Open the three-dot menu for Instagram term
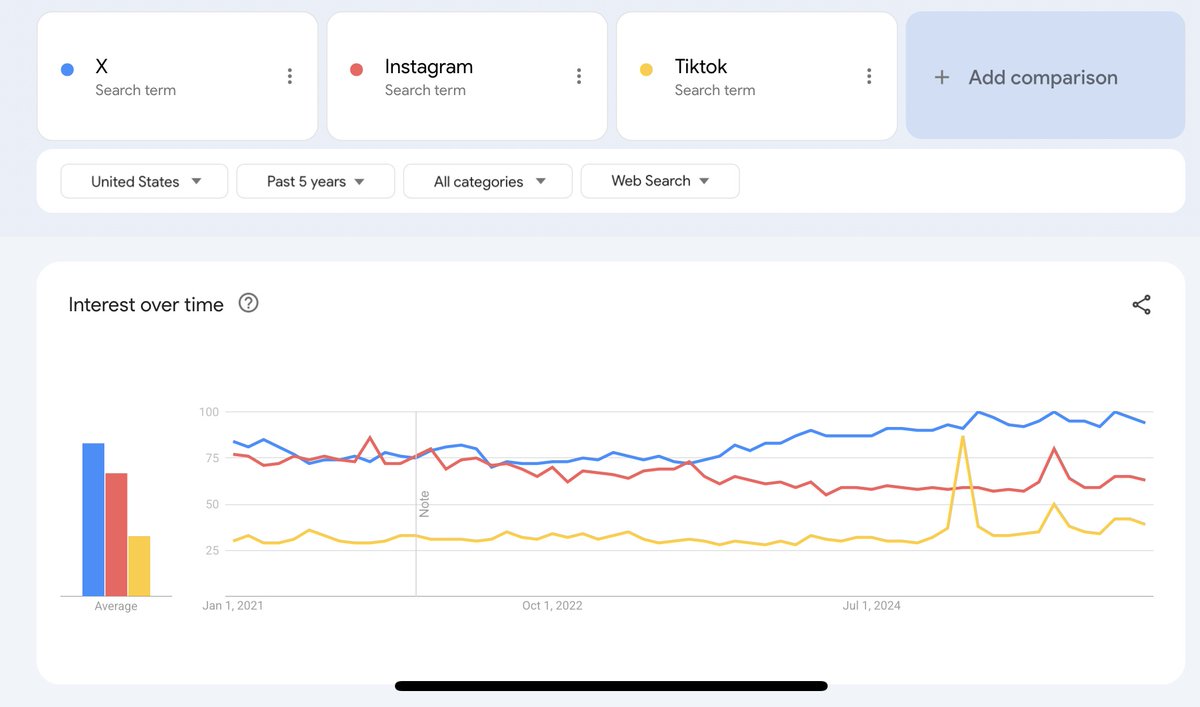 click(579, 76)
